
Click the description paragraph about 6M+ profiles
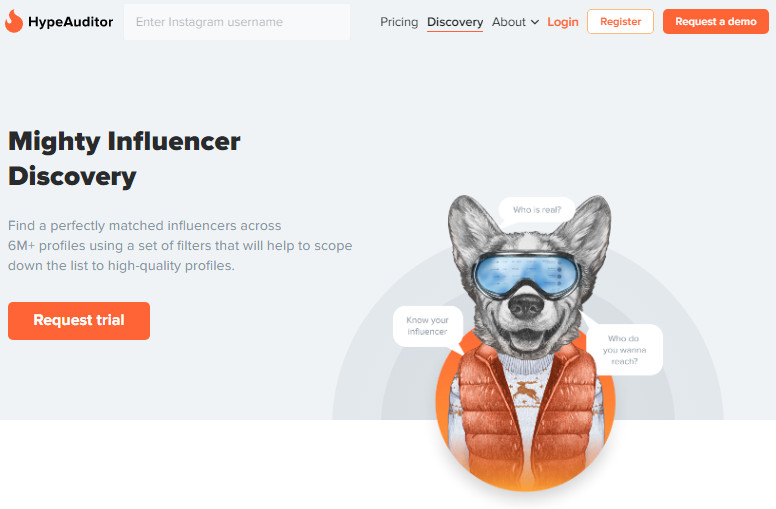point(180,246)
